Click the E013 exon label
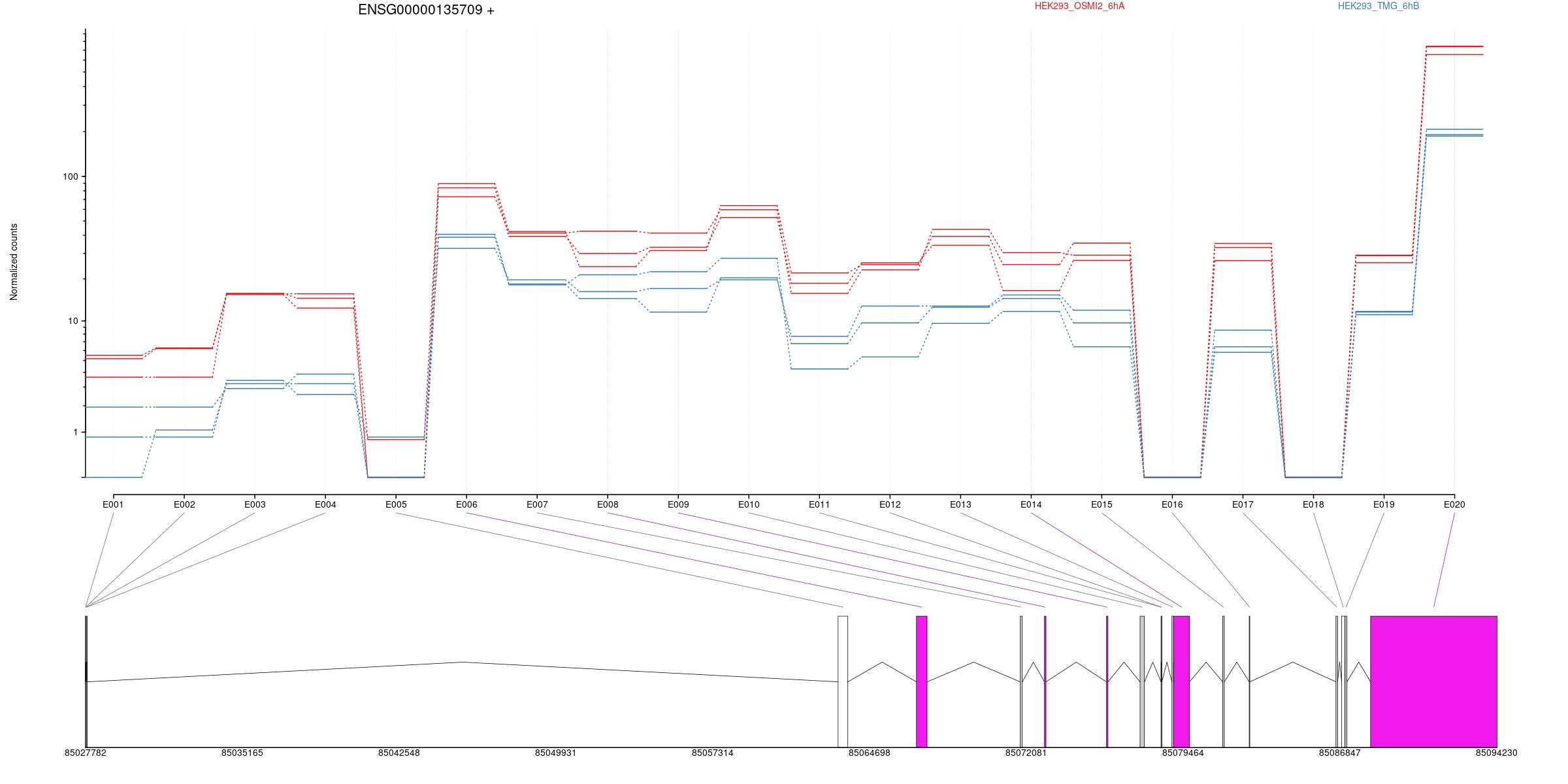 960,504
